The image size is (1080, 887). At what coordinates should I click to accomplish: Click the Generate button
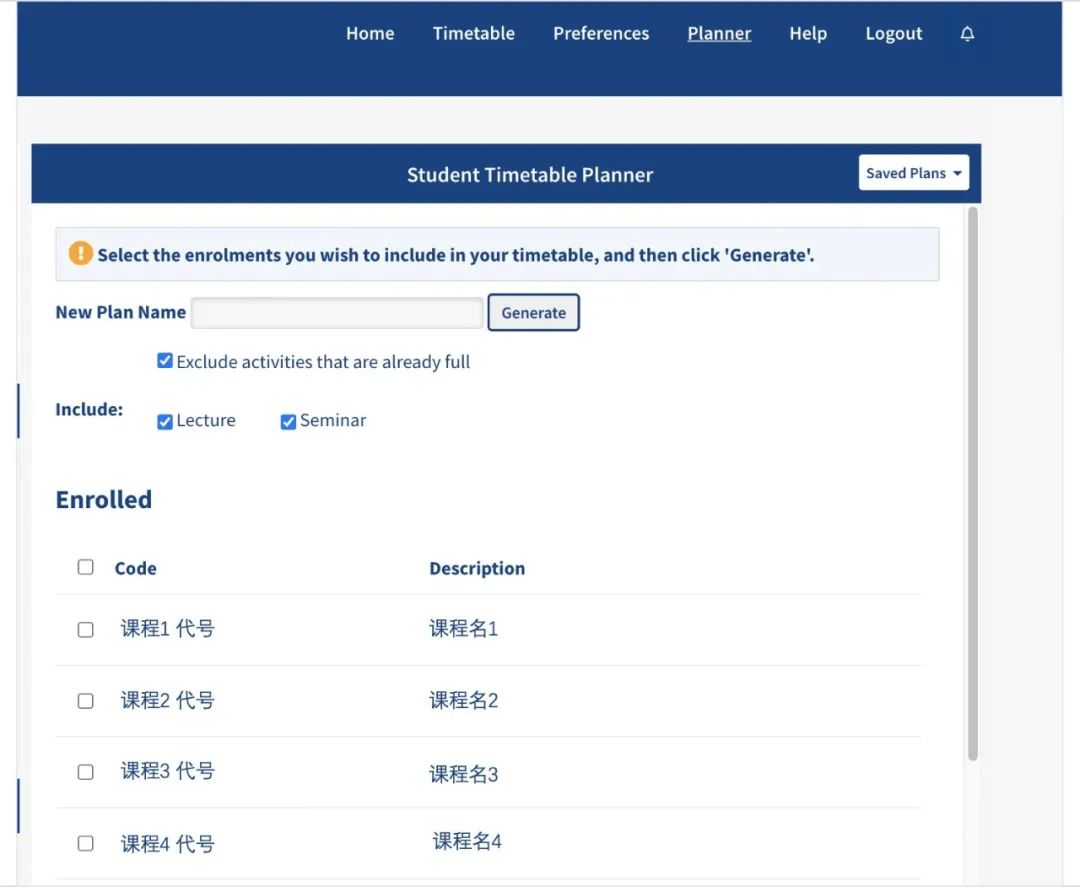point(533,313)
